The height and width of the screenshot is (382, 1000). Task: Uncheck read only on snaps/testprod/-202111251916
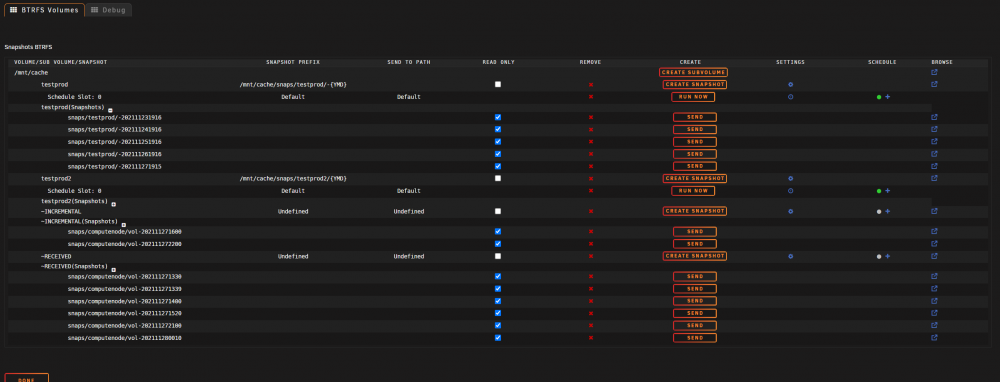(x=497, y=142)
